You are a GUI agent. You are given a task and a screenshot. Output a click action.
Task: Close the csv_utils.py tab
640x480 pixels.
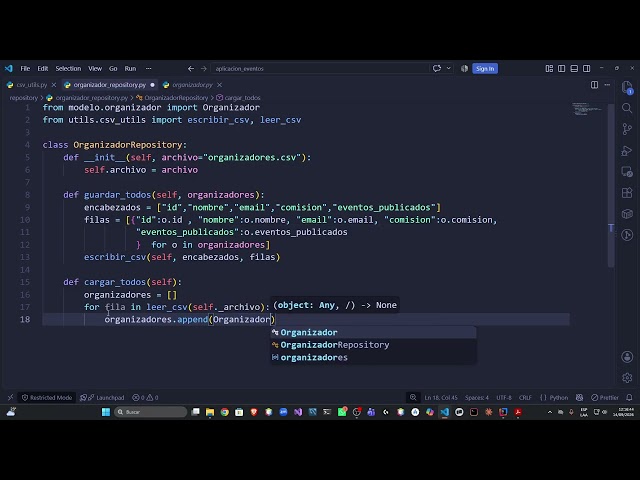coord(53,85)
